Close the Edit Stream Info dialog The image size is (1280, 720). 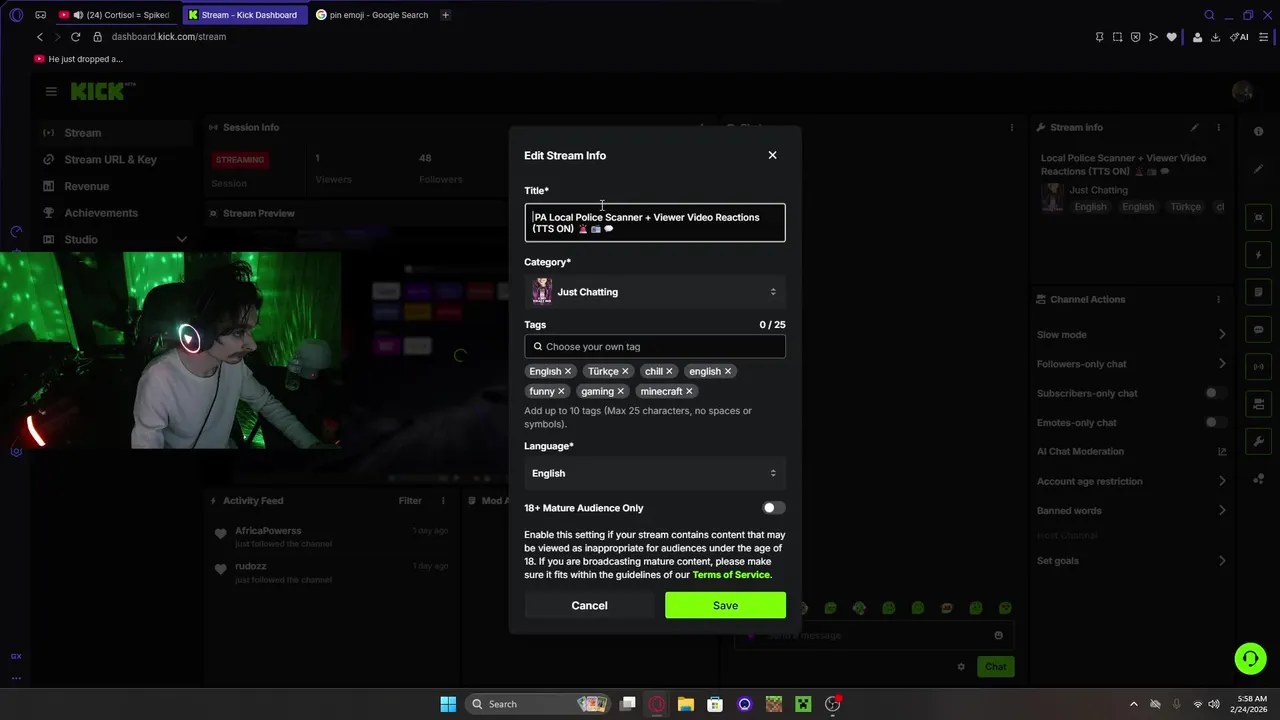[772, 155]
